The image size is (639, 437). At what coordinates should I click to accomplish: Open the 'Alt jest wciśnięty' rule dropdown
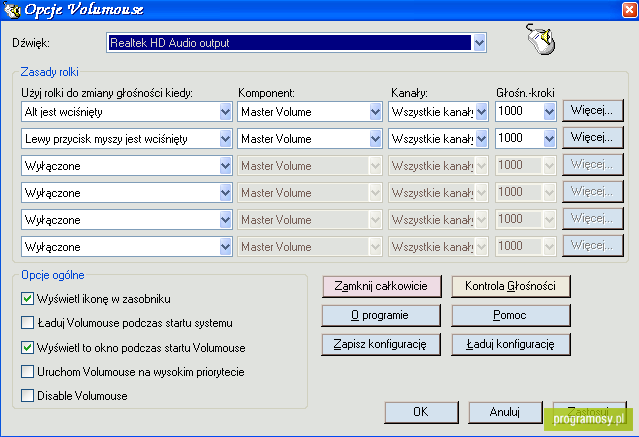click(x=225, y=112)
